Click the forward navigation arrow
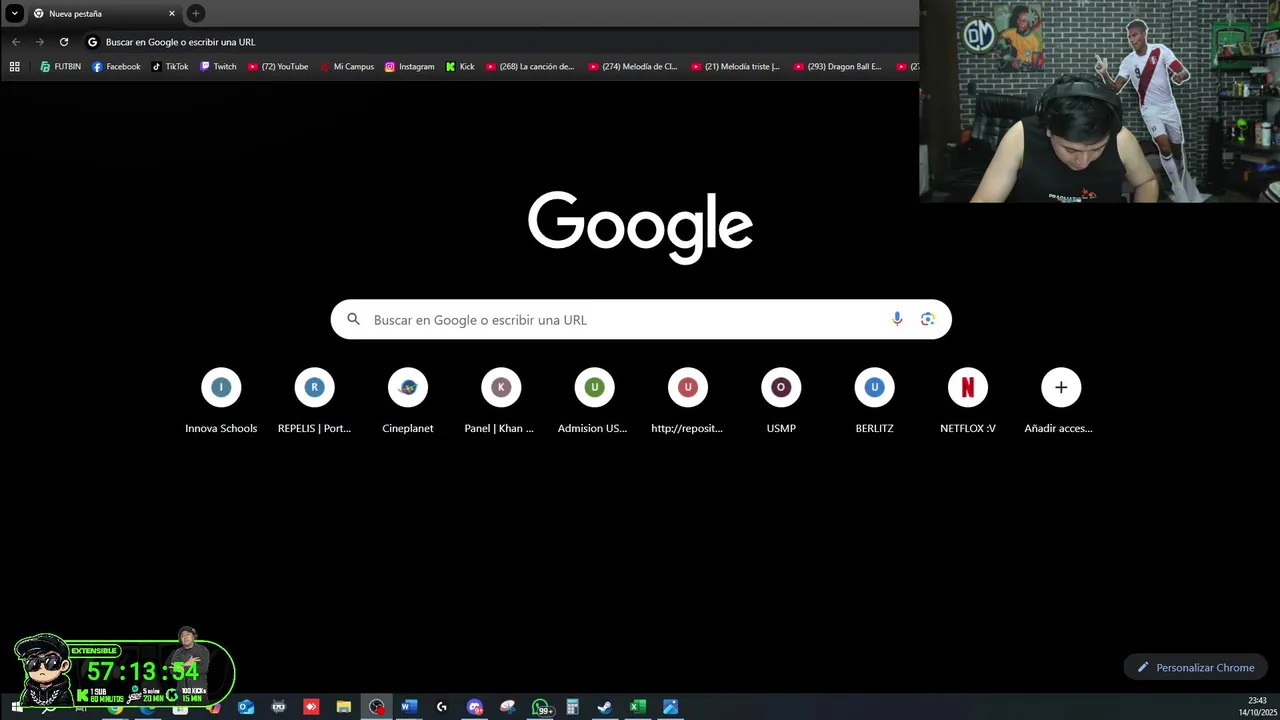The height and width of the screenshot is (720, 1280). [40, 42]
